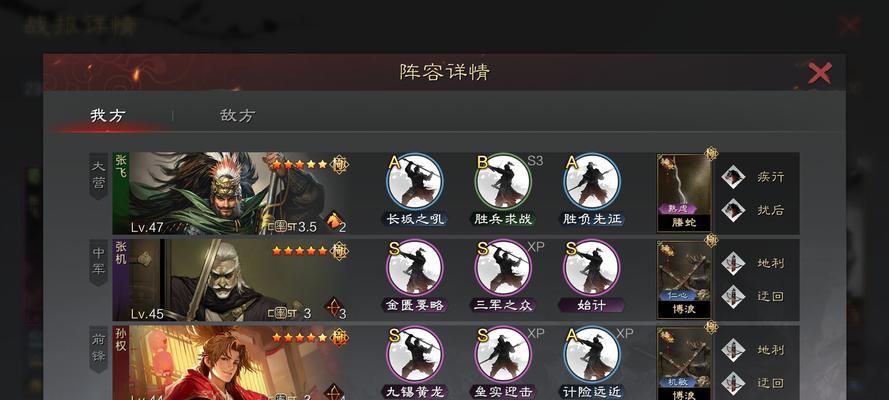This screenshot has width=889, height=400.
Task: Open the 九锡黄龙 skill icon
Action: pos(415,355)
